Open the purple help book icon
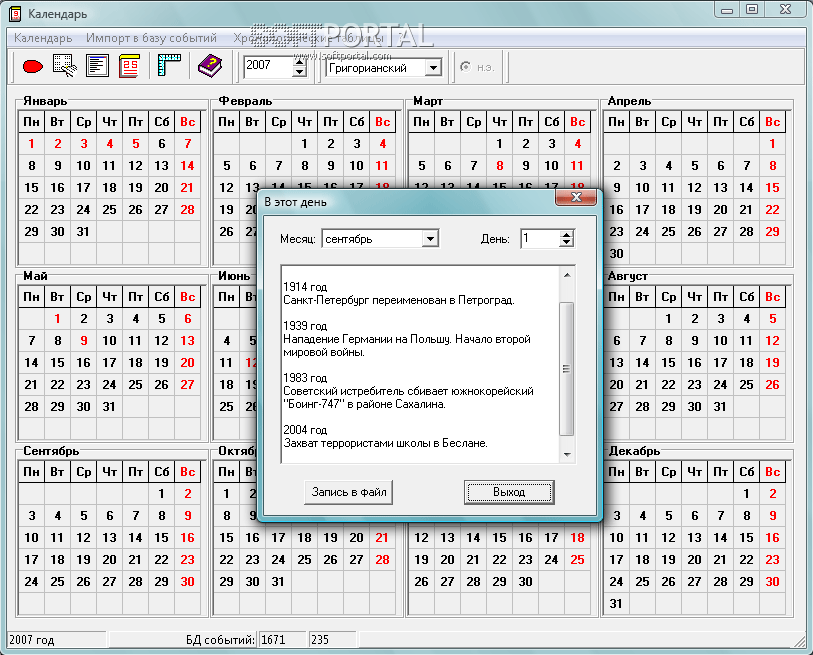 [210, 66]
